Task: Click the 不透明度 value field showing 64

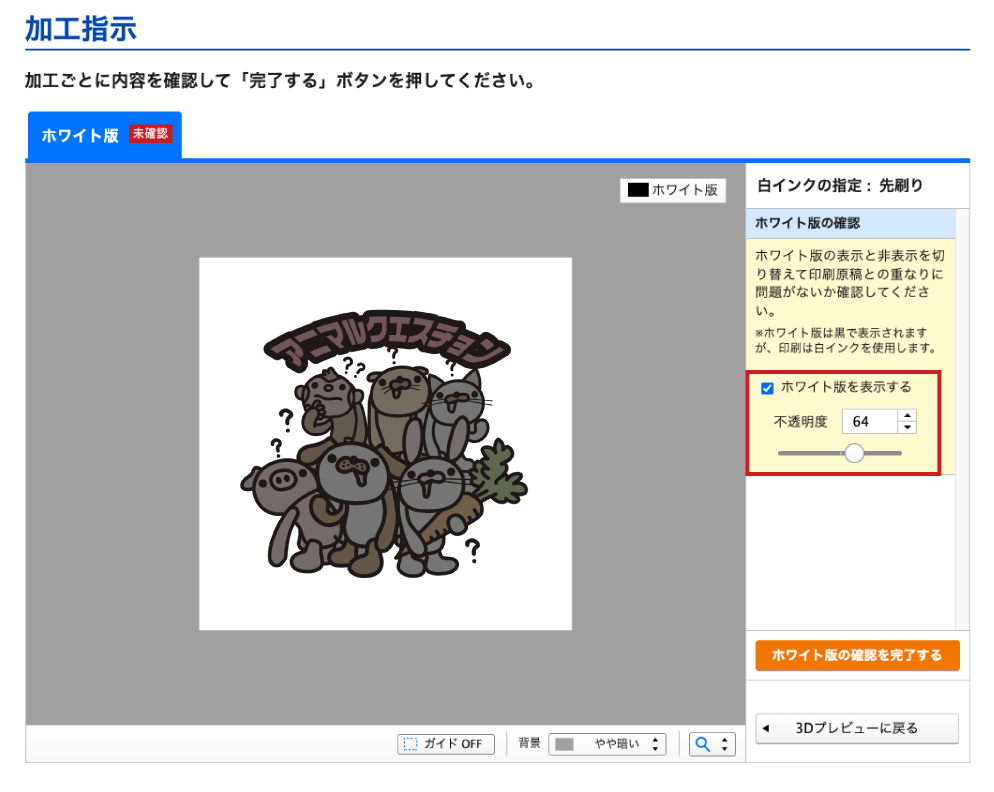Action: [868, 422]
